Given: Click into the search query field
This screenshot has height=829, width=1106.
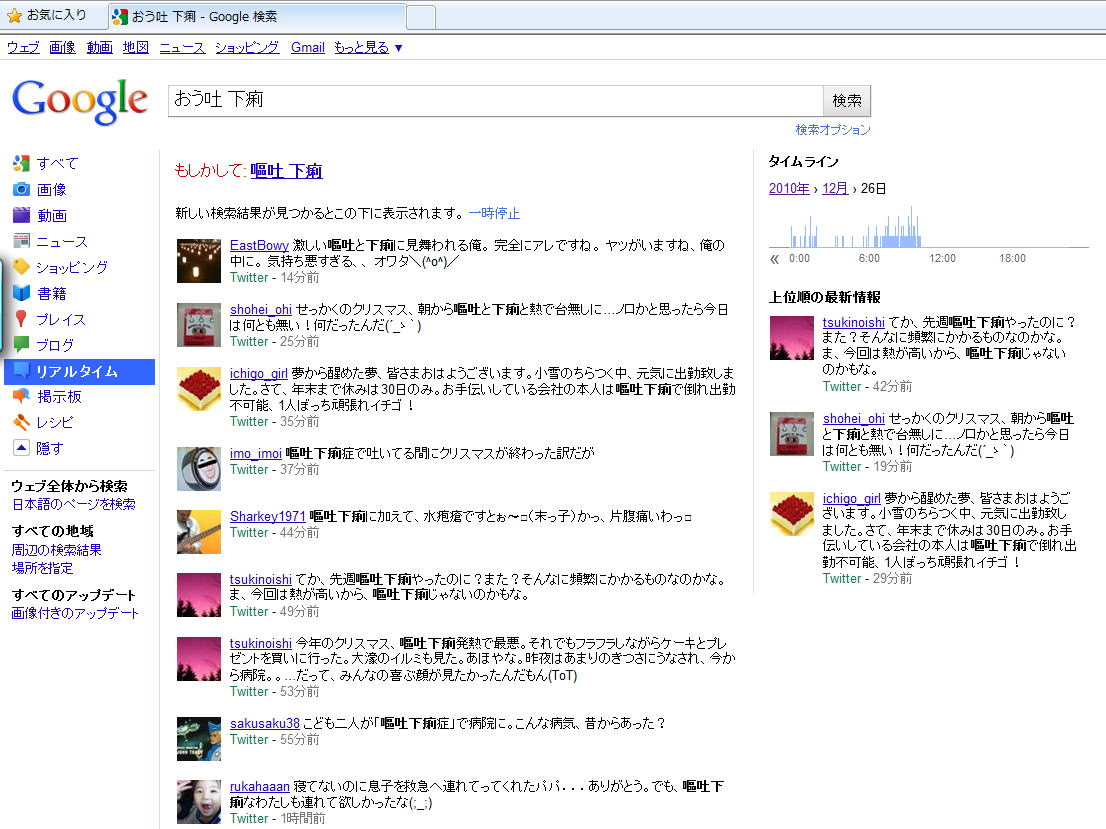Looking at the screenshot, I should coord(495,100).
